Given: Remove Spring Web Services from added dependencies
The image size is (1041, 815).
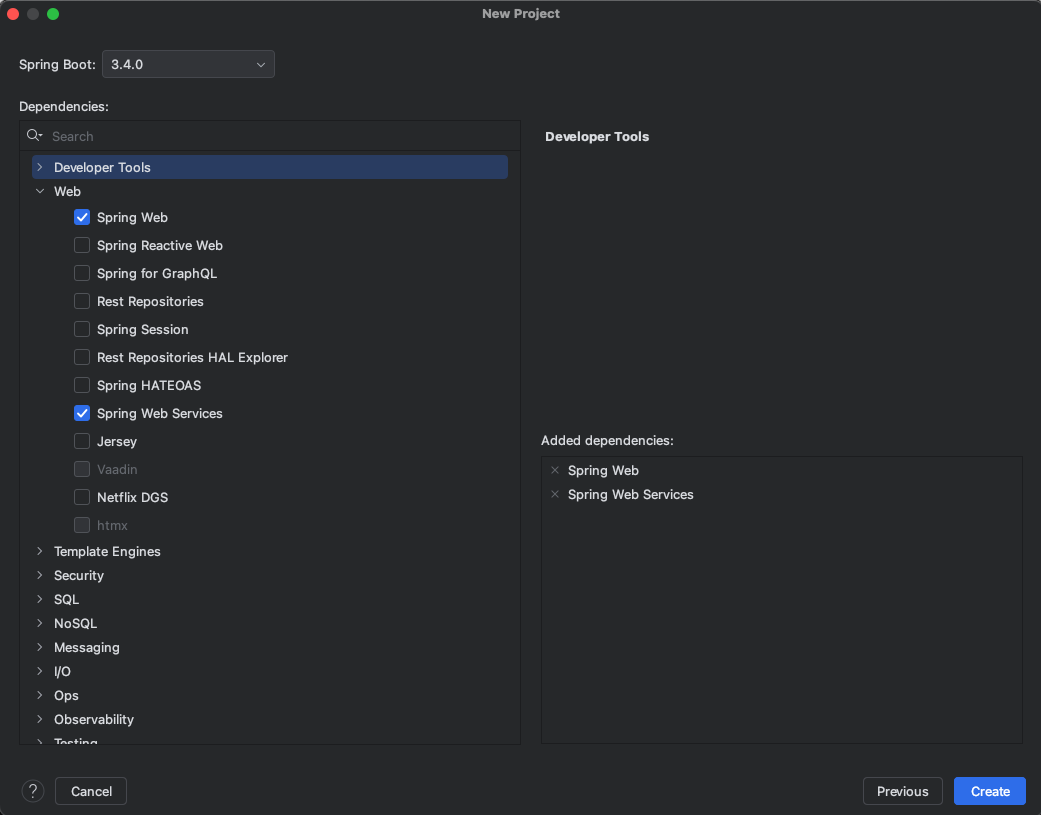Looking at the screenshot, I should click(555, 494).
